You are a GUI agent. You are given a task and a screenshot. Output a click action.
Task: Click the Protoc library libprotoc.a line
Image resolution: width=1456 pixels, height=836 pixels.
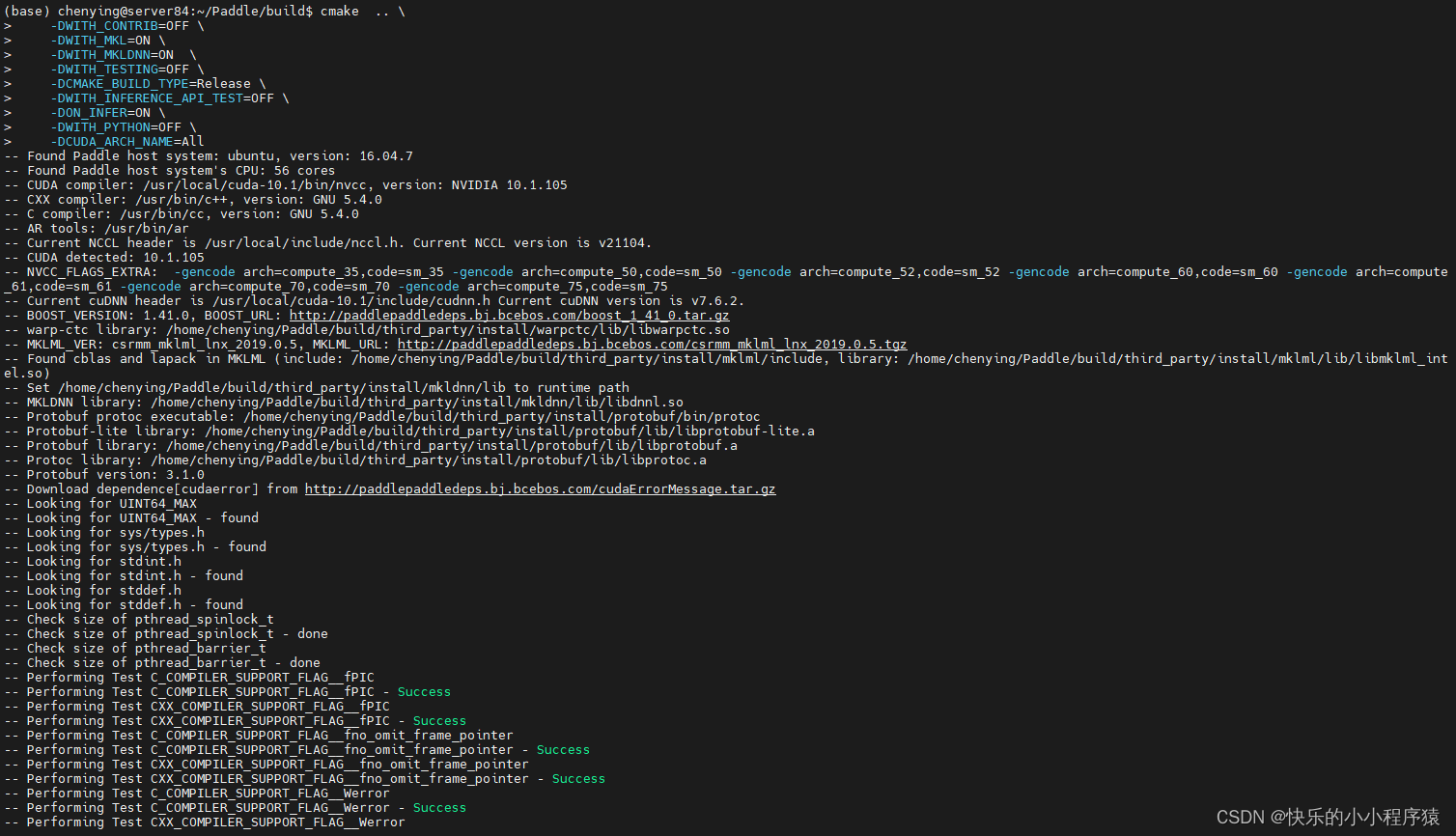tap(355, 460)
